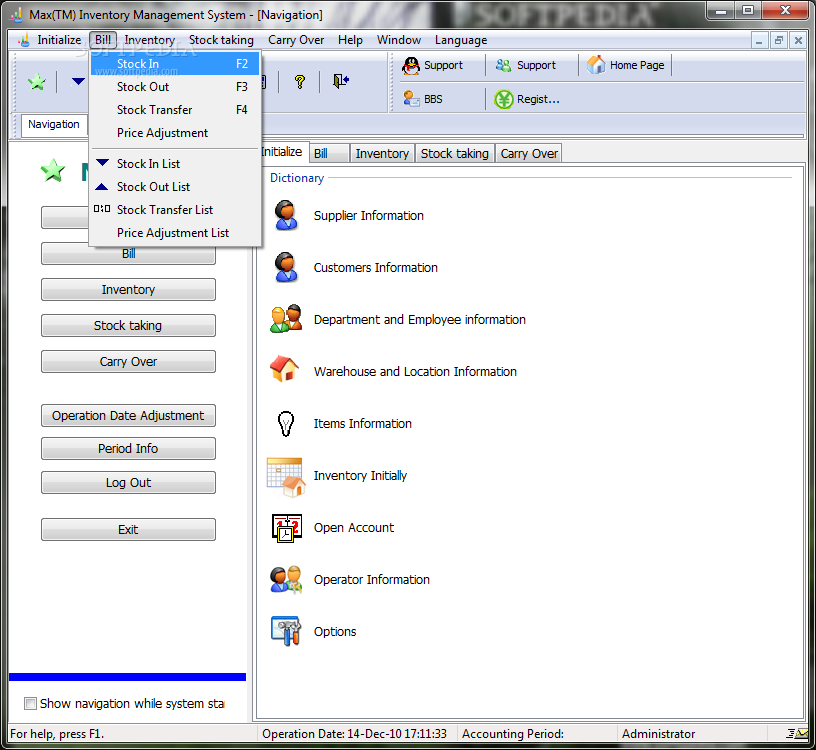Click the green star icon in the toolbar
The image size is (816, 750).
point(37,81)
